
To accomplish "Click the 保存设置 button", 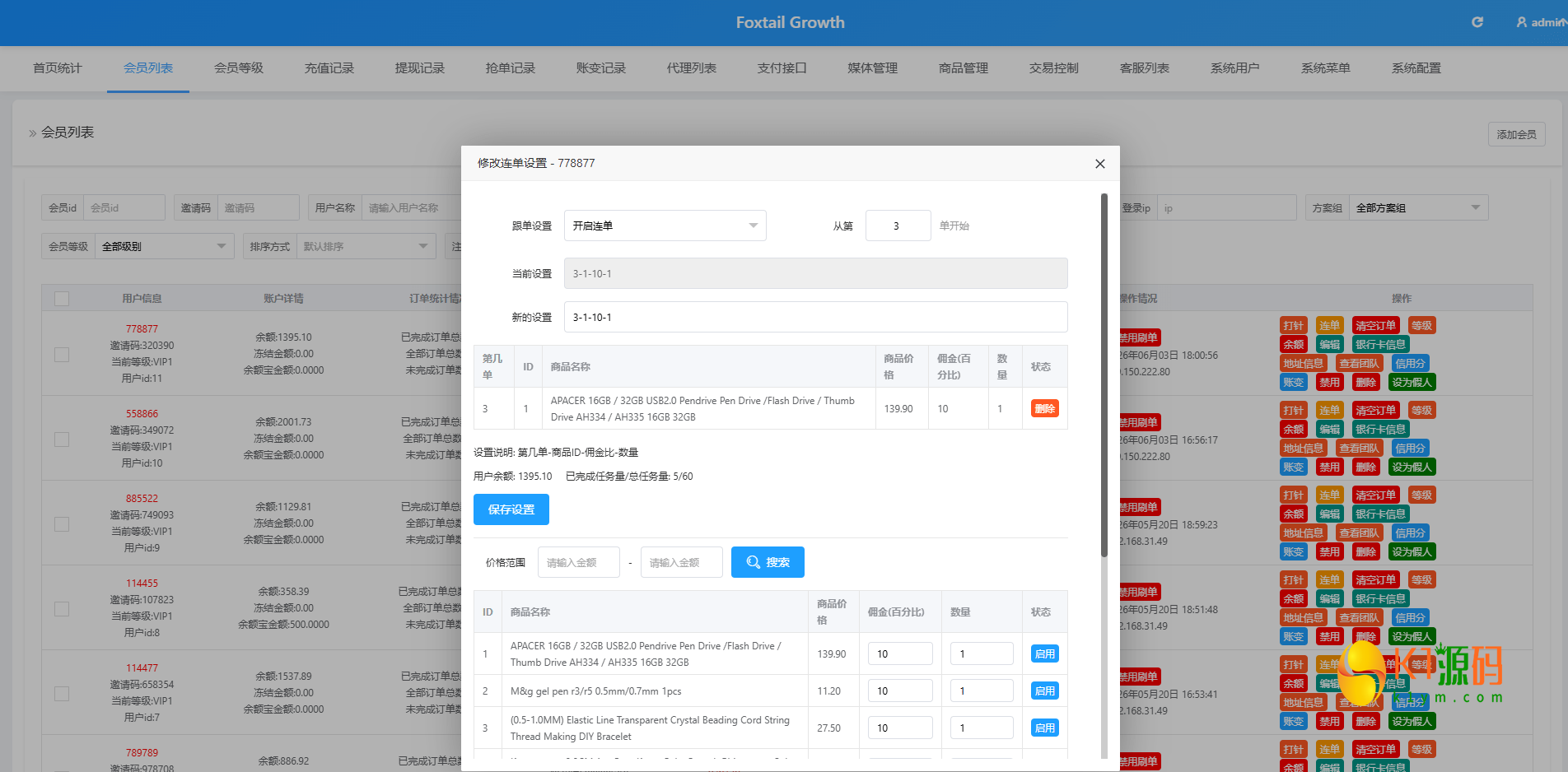I will [x=511, y=509].
